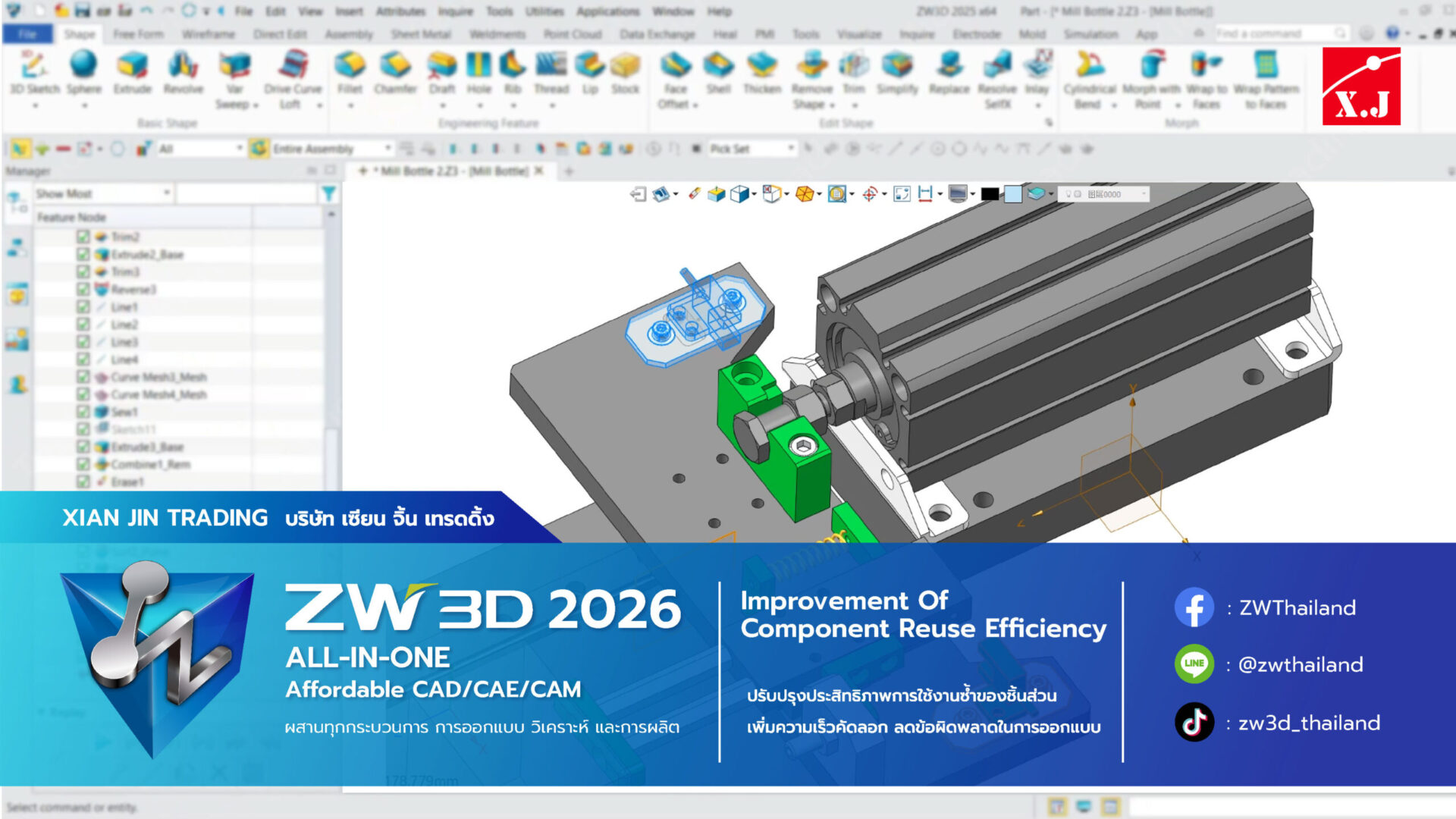Open the Inquire menu
Screen dimensions: 1456x819
point(455,11)
